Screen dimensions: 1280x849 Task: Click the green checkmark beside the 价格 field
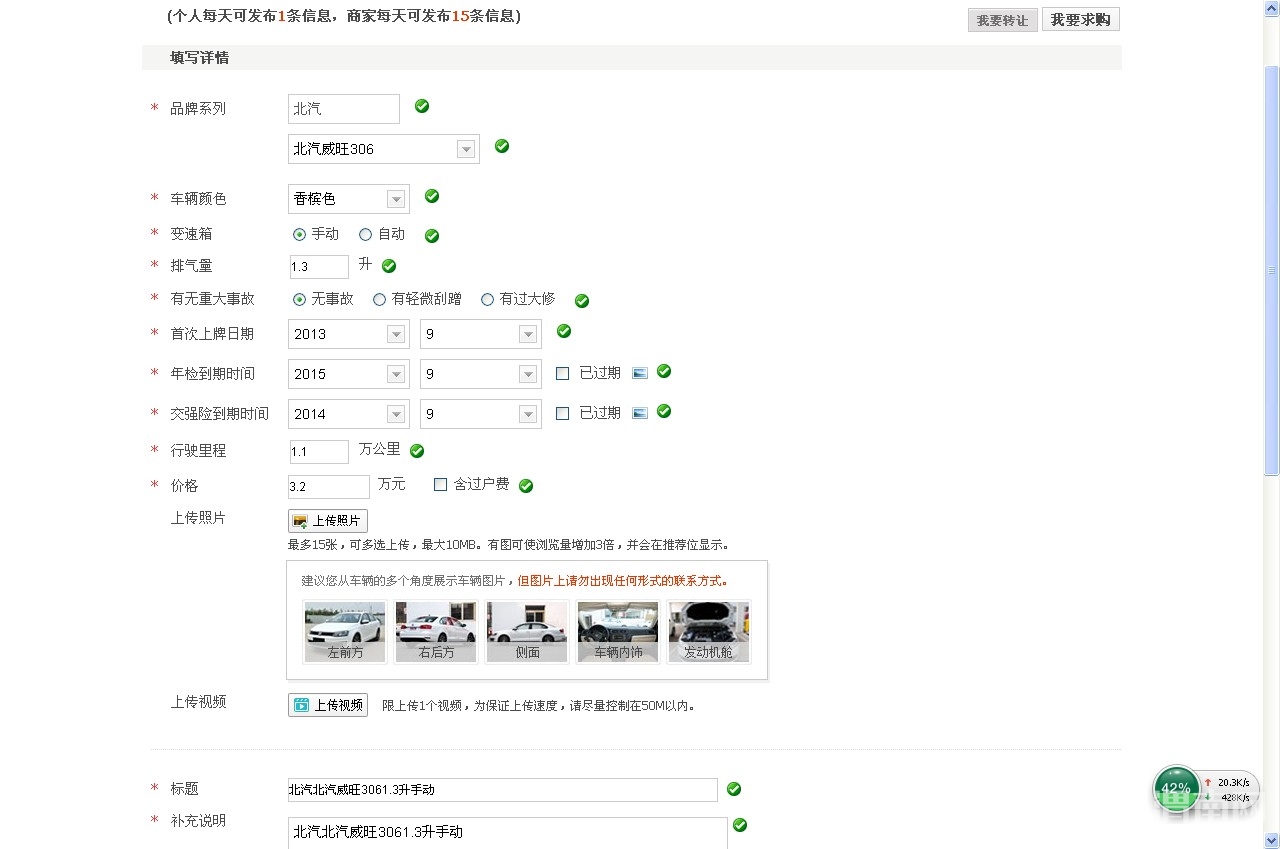coord(526,485)
